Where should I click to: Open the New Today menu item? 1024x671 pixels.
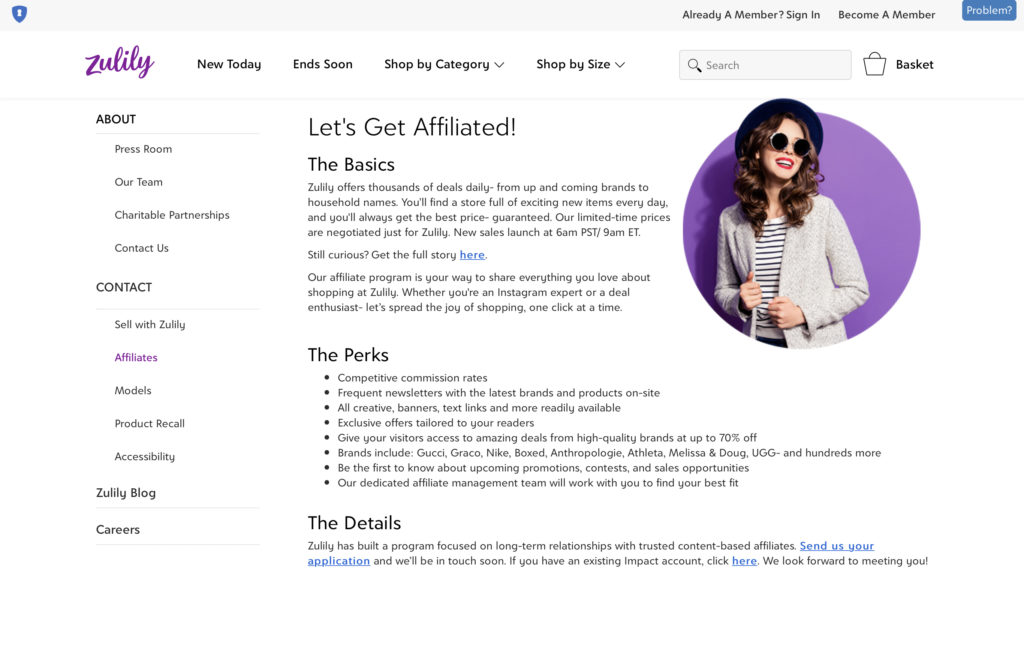[229, 64]
